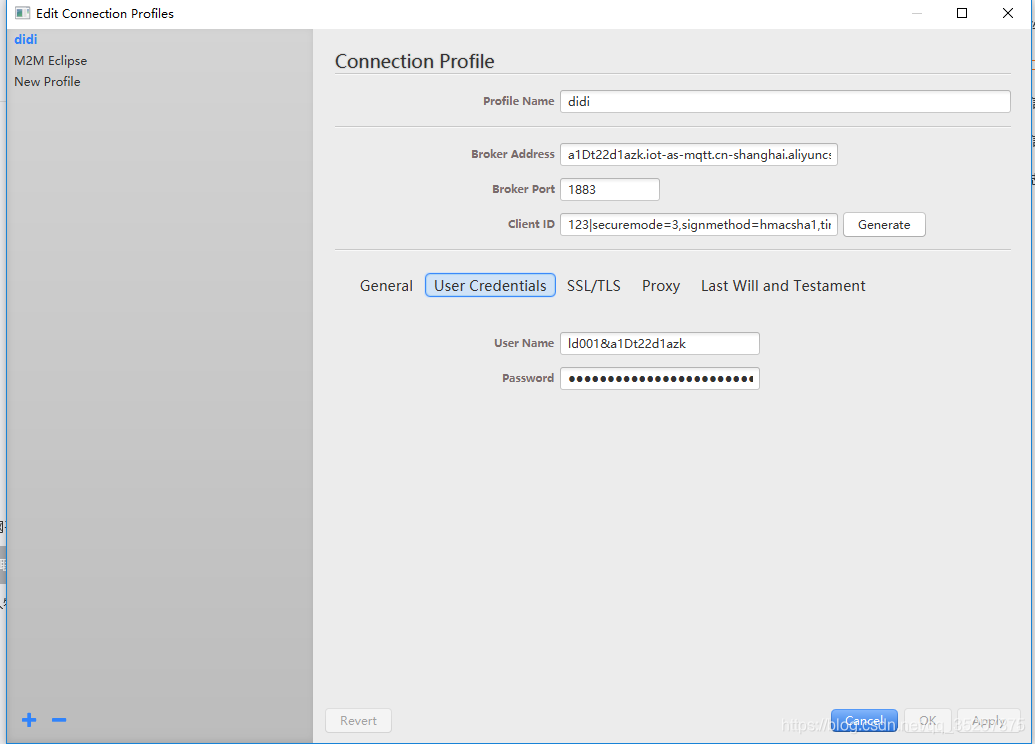Add a new connection profile with the plus icon

coord(29,720)
